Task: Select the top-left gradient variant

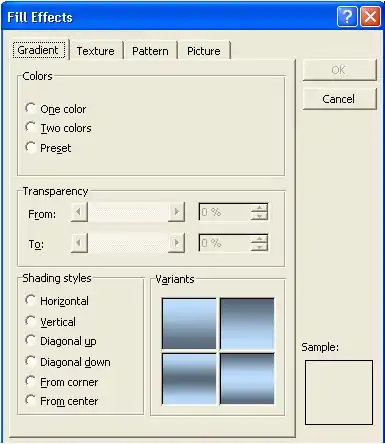Action: (x=189, y=323)
